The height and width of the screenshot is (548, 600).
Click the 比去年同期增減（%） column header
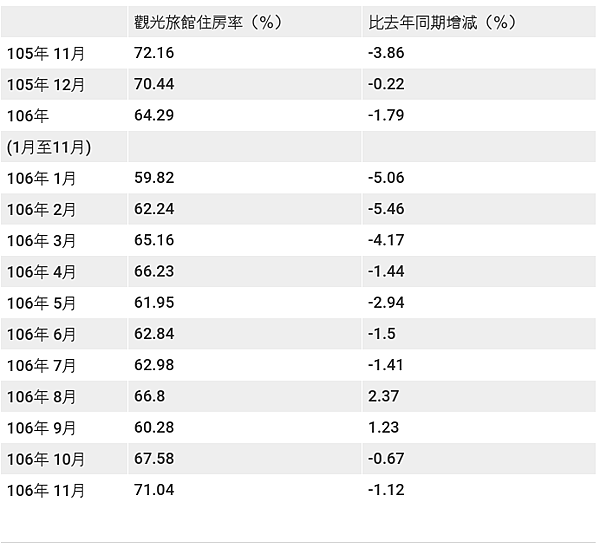pyautogui.click(x=443, y=22)
